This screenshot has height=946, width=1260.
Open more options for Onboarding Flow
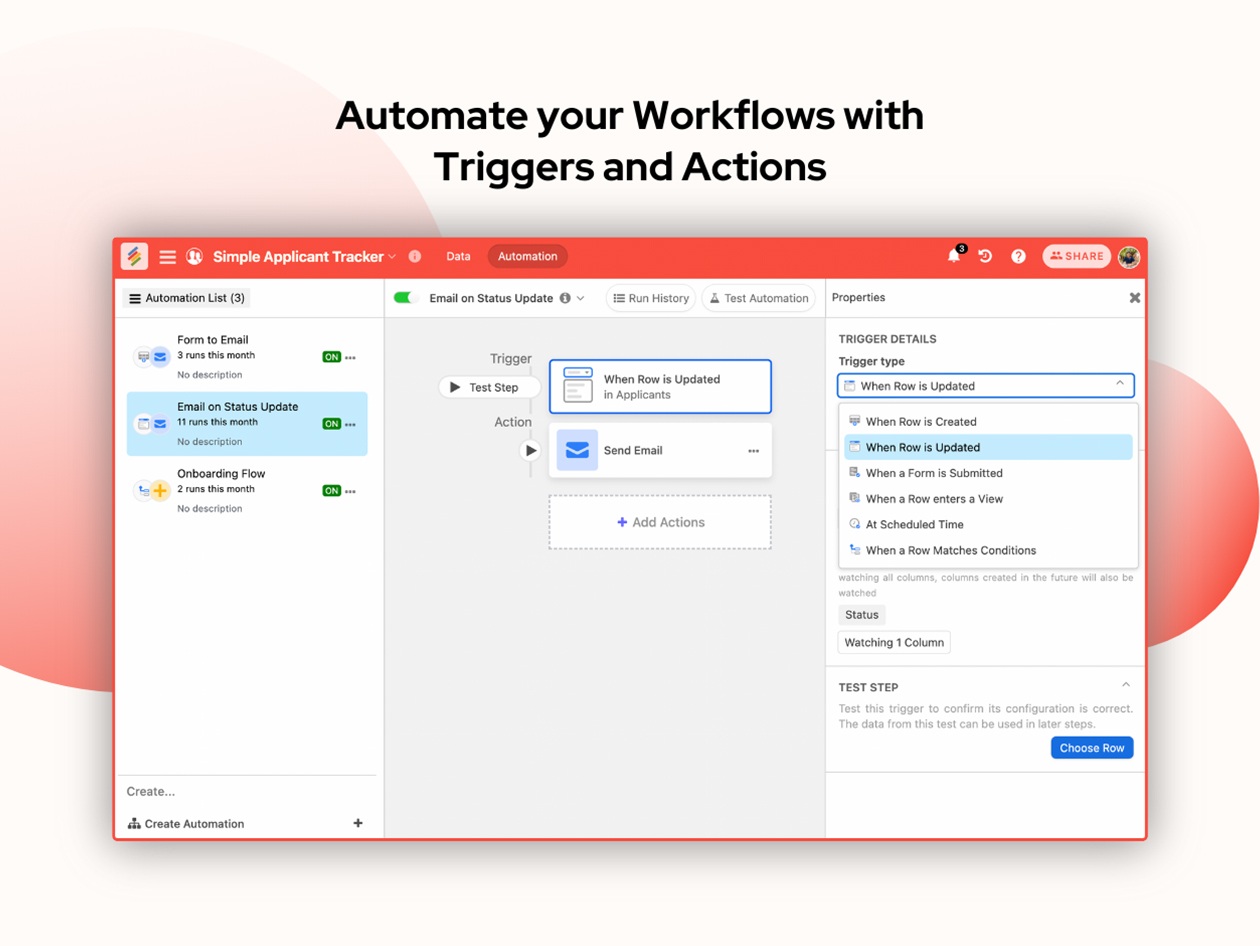pyautogui.click(x=350, y=491)
